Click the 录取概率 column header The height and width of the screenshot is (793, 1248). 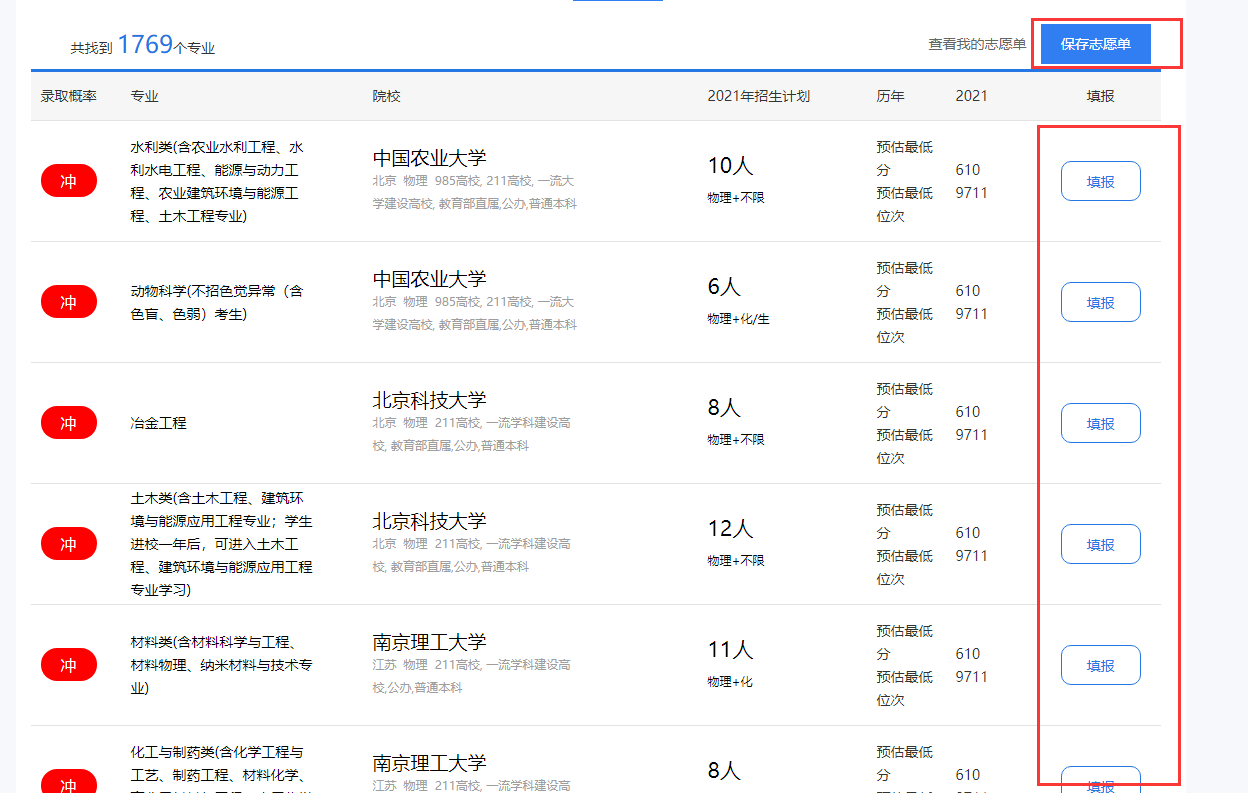(69, 96)
